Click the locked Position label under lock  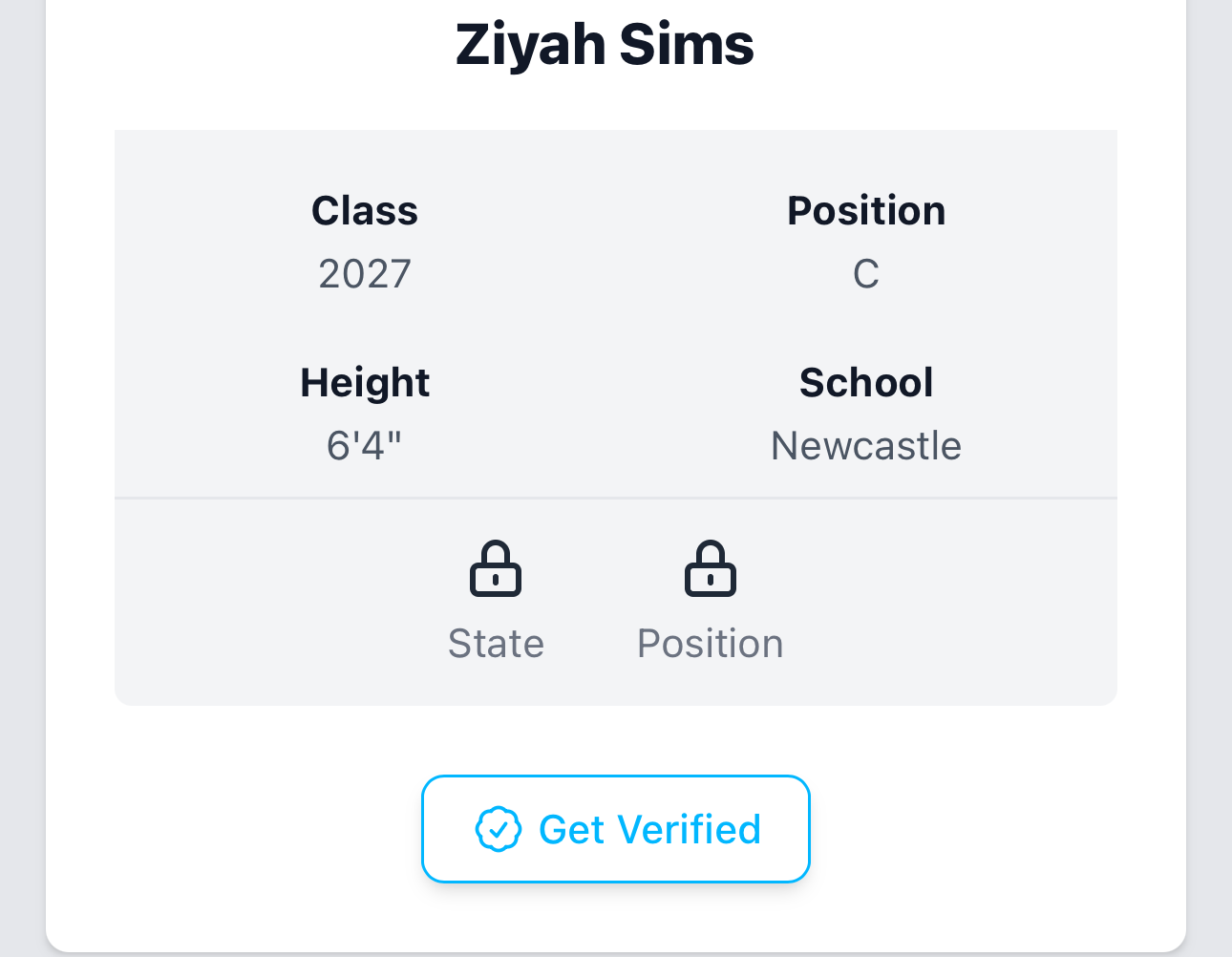coord(711,644)
